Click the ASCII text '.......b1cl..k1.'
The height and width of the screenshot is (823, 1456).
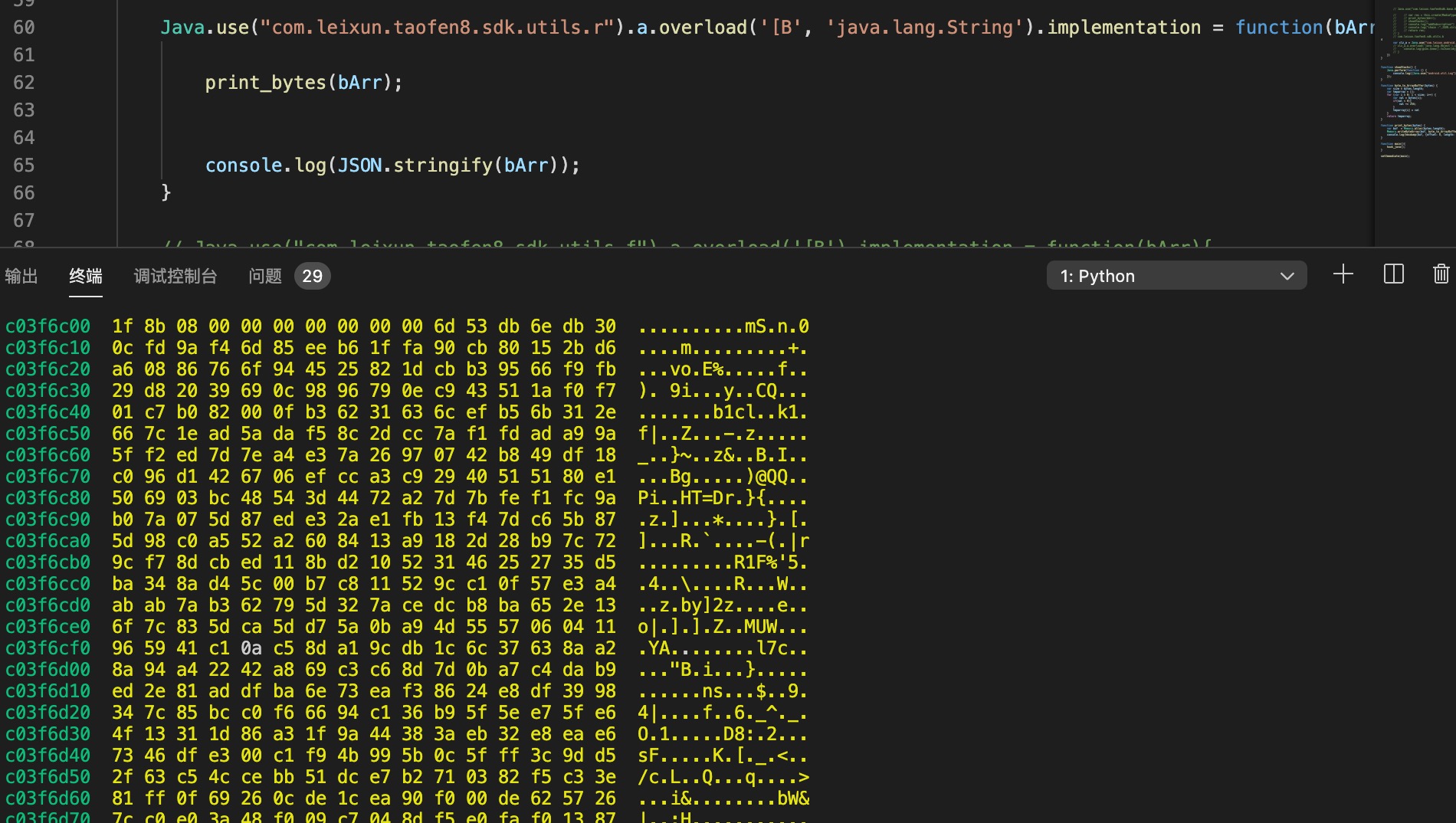coord(723,412)
